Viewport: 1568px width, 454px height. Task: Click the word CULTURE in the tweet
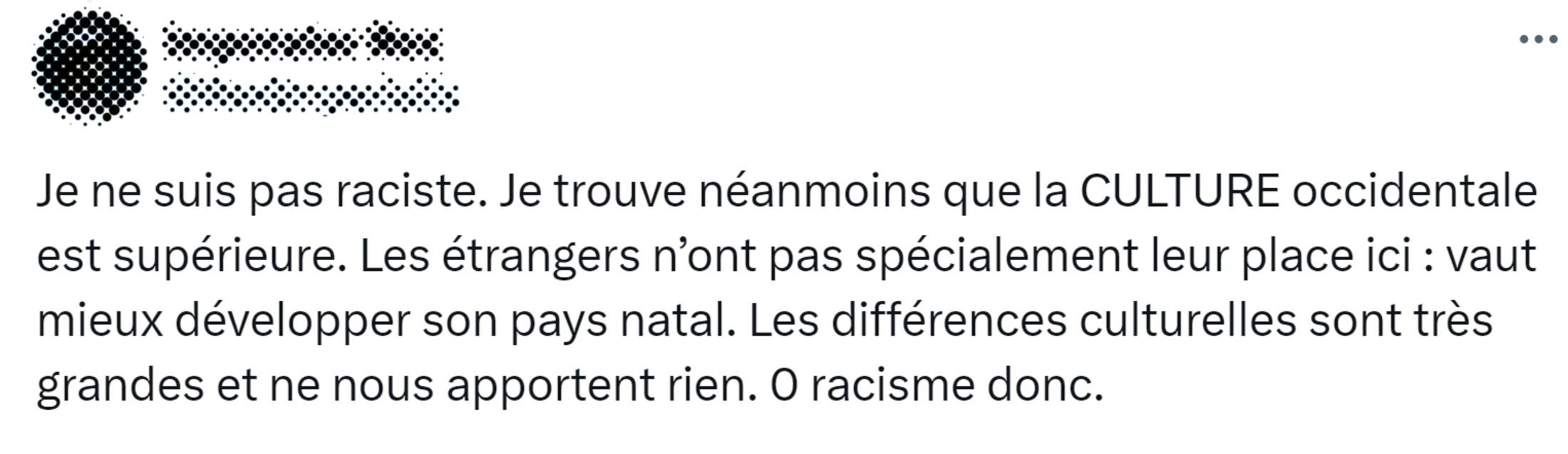[1180, 191]
